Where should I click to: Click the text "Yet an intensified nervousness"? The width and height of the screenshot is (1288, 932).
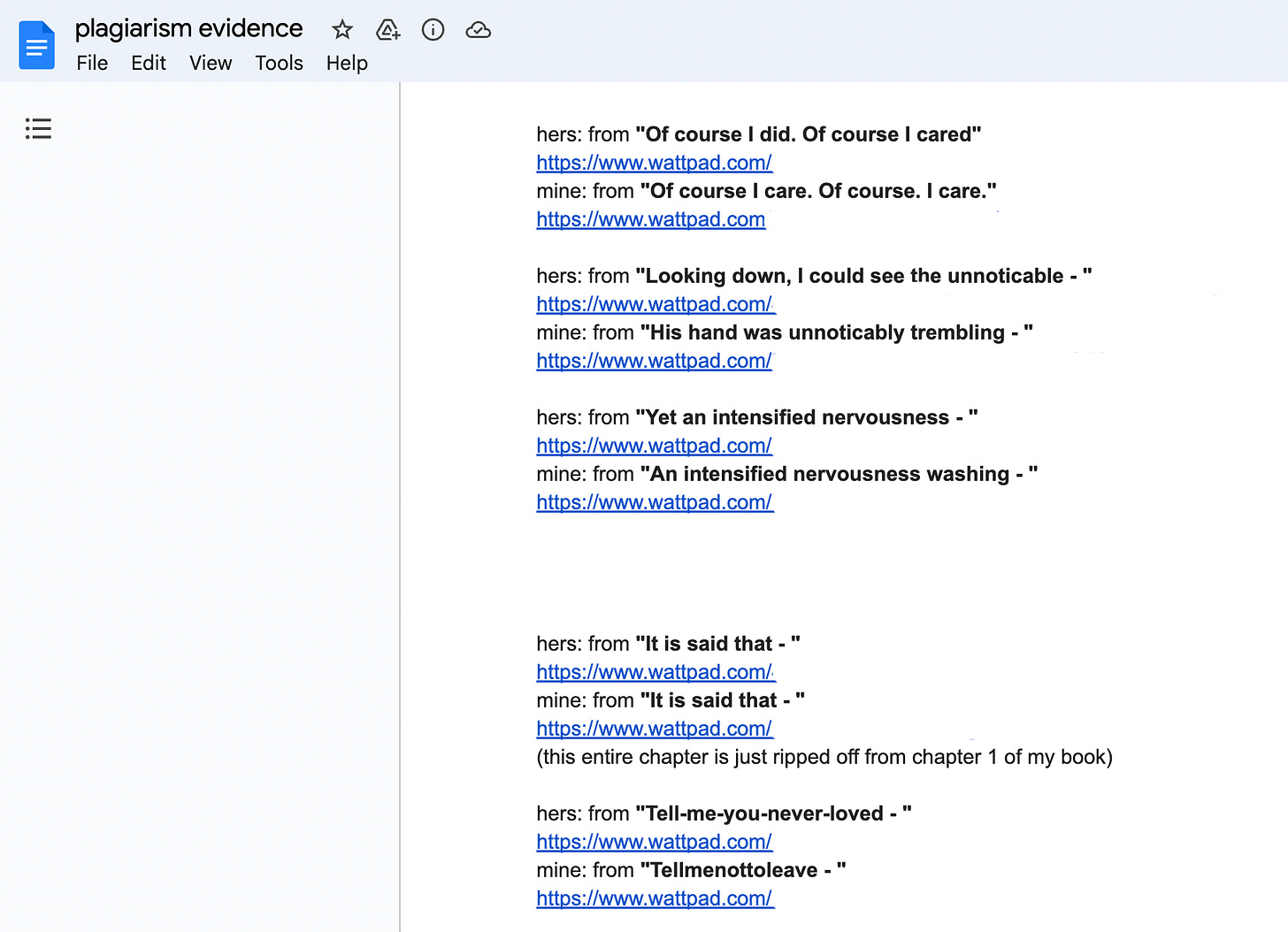click(798, 417)
